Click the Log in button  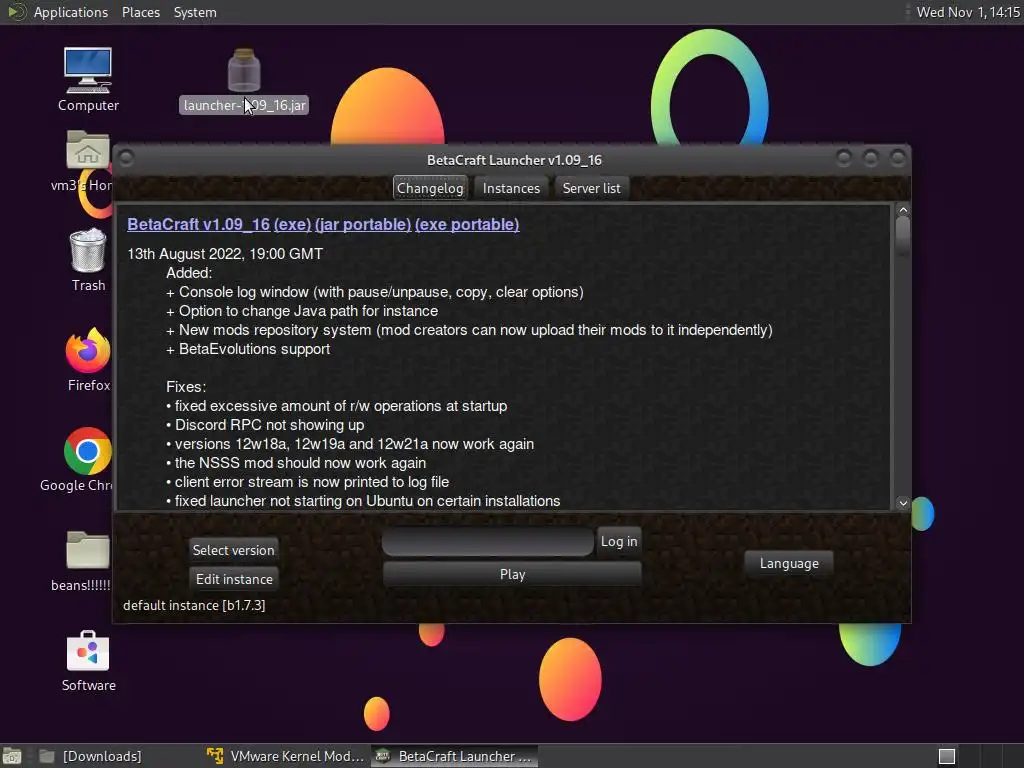(x=618, y=541)
